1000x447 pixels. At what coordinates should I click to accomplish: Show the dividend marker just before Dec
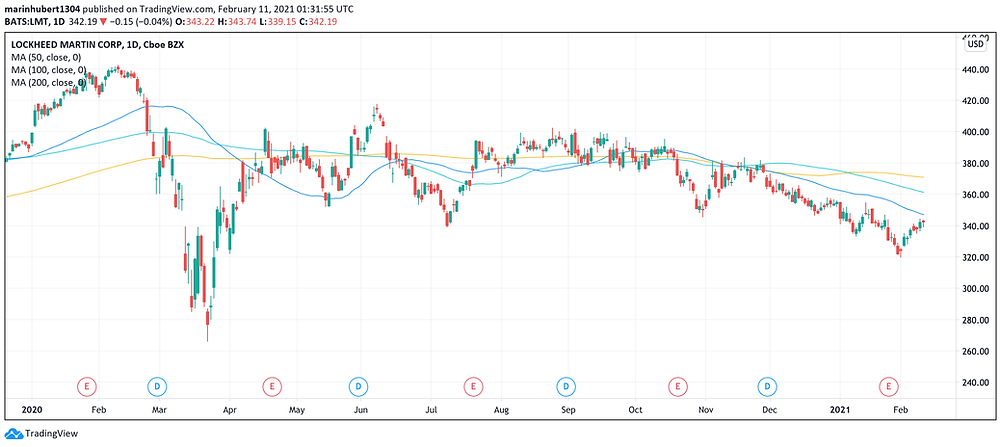click(x=768, y=386)
